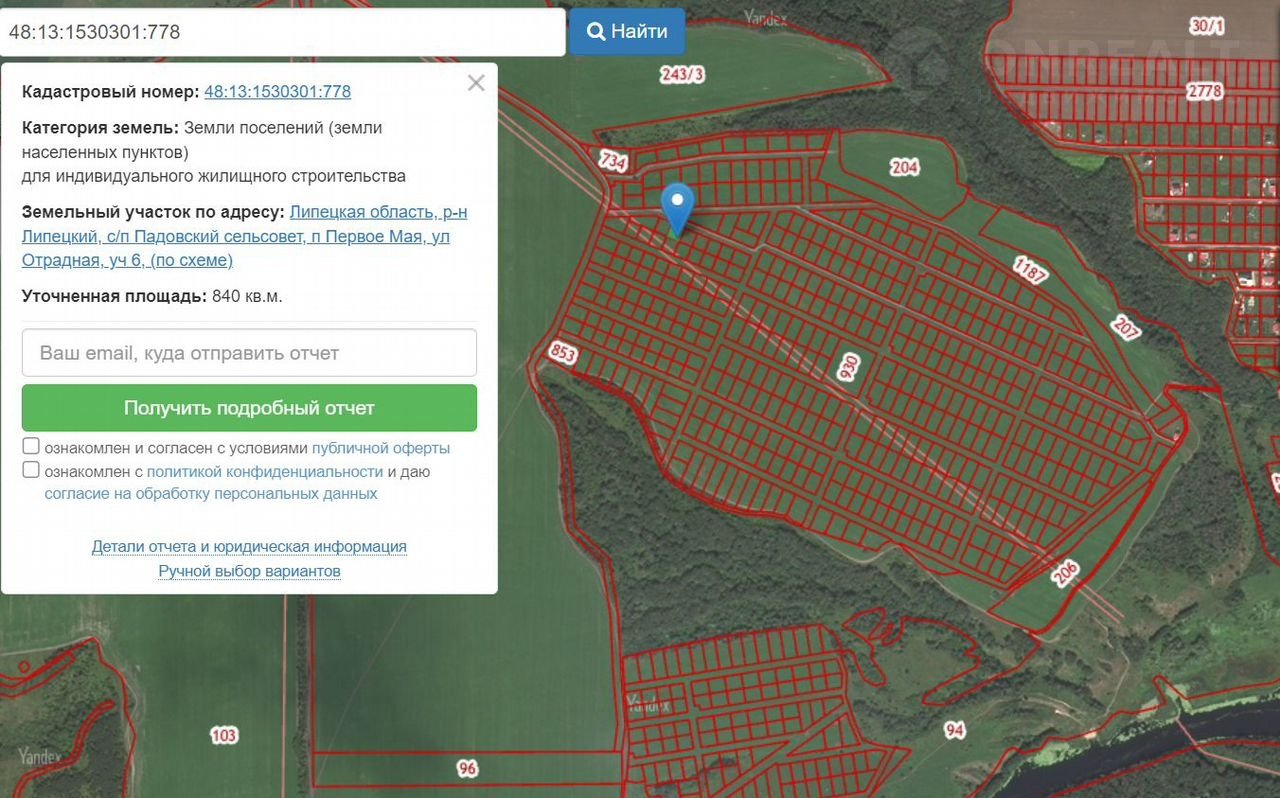Image resolution: width=1280 pixels, height=798 pixels.
Task: Select parcel label 930 on map
Action: 849,368
